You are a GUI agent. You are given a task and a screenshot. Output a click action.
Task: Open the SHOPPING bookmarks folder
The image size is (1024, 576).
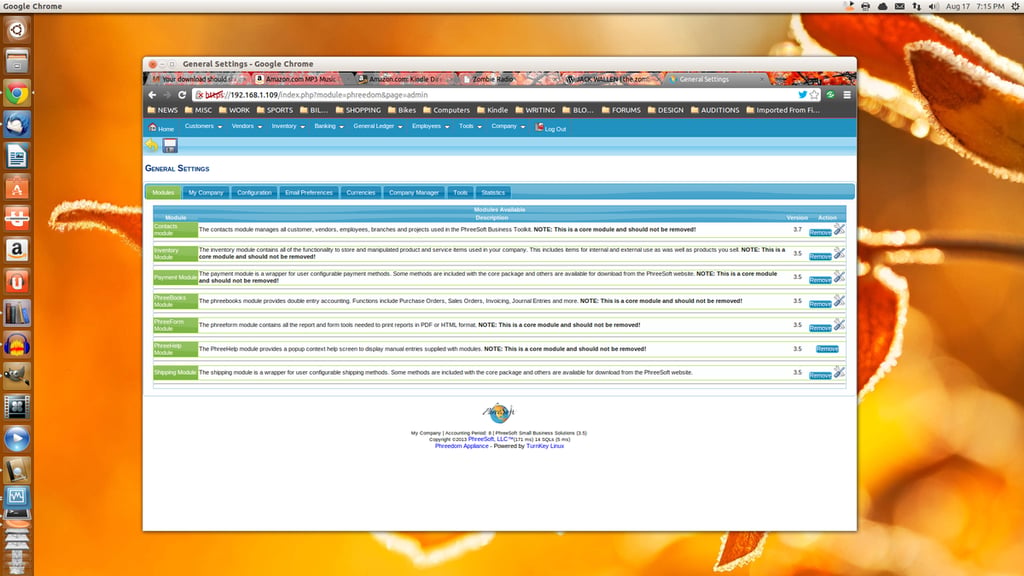[358, 110]
